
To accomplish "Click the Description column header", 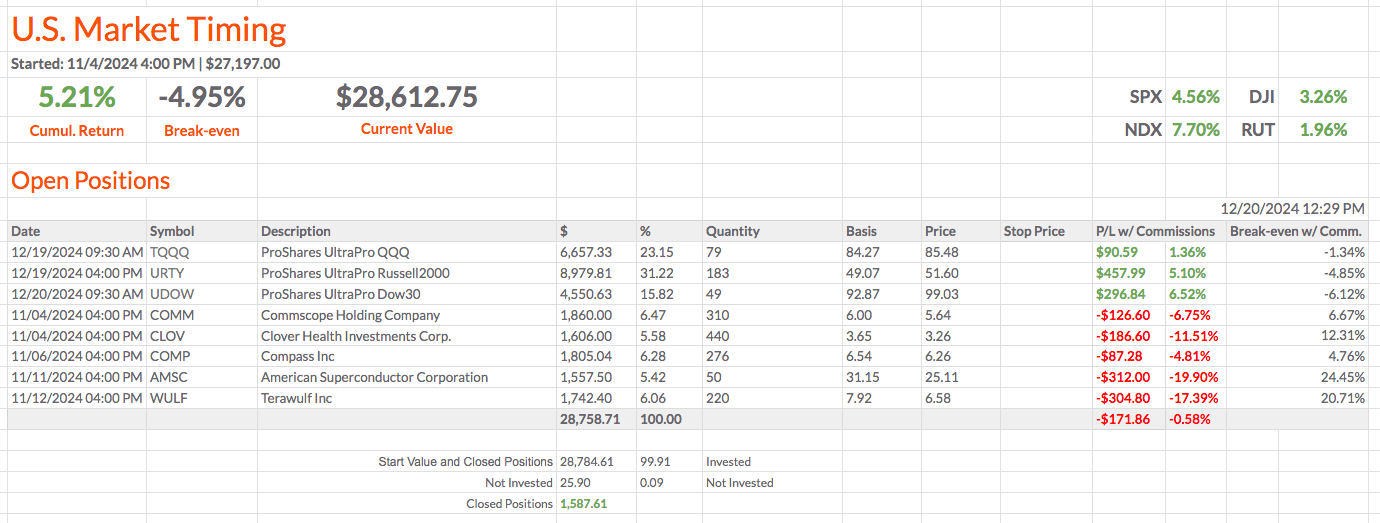I will [296, 231].
